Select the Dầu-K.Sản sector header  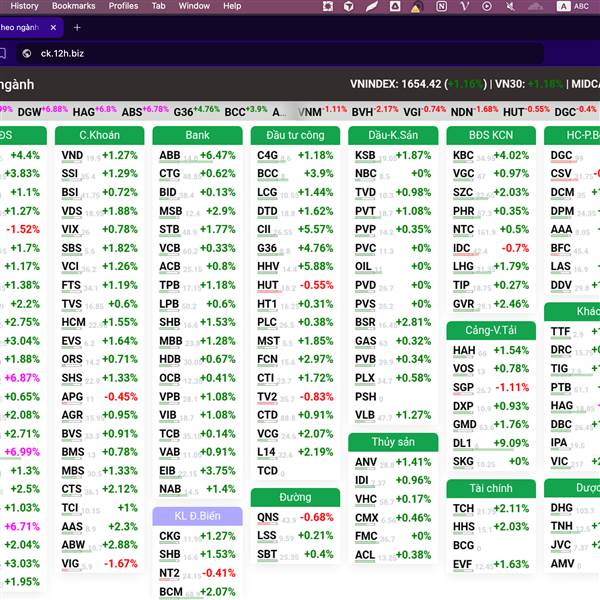[x=393, y=135]
